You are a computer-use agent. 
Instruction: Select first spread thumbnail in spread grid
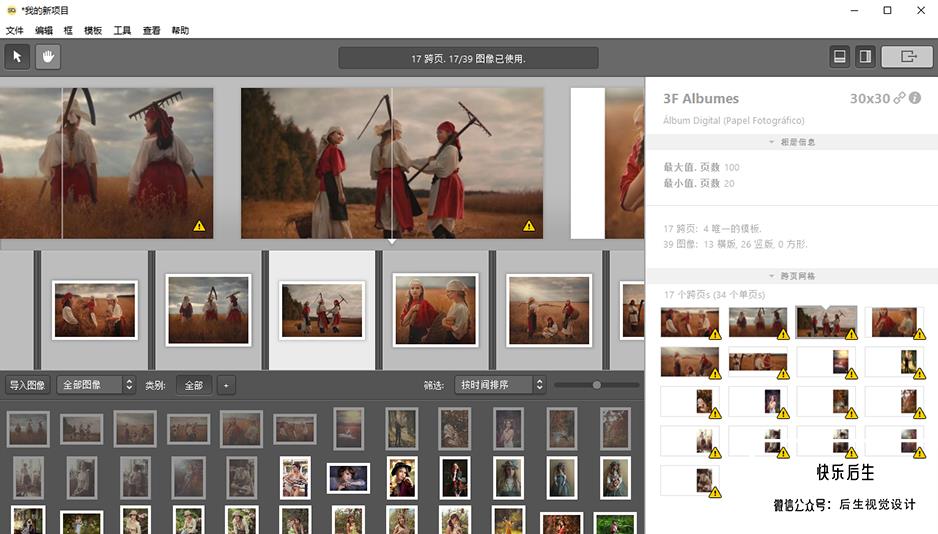point(690,322)
